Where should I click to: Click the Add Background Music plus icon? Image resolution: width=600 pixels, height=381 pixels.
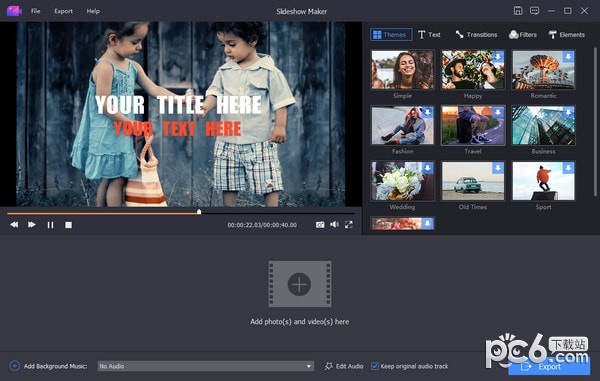(15, 366)
